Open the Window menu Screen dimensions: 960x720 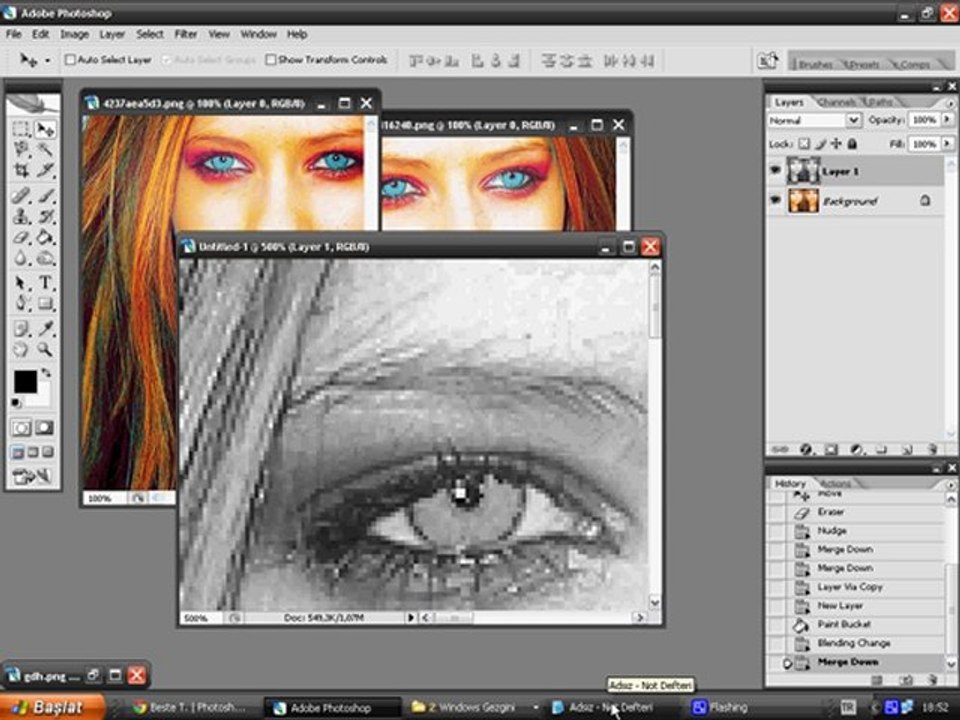[x=258, y=34]
